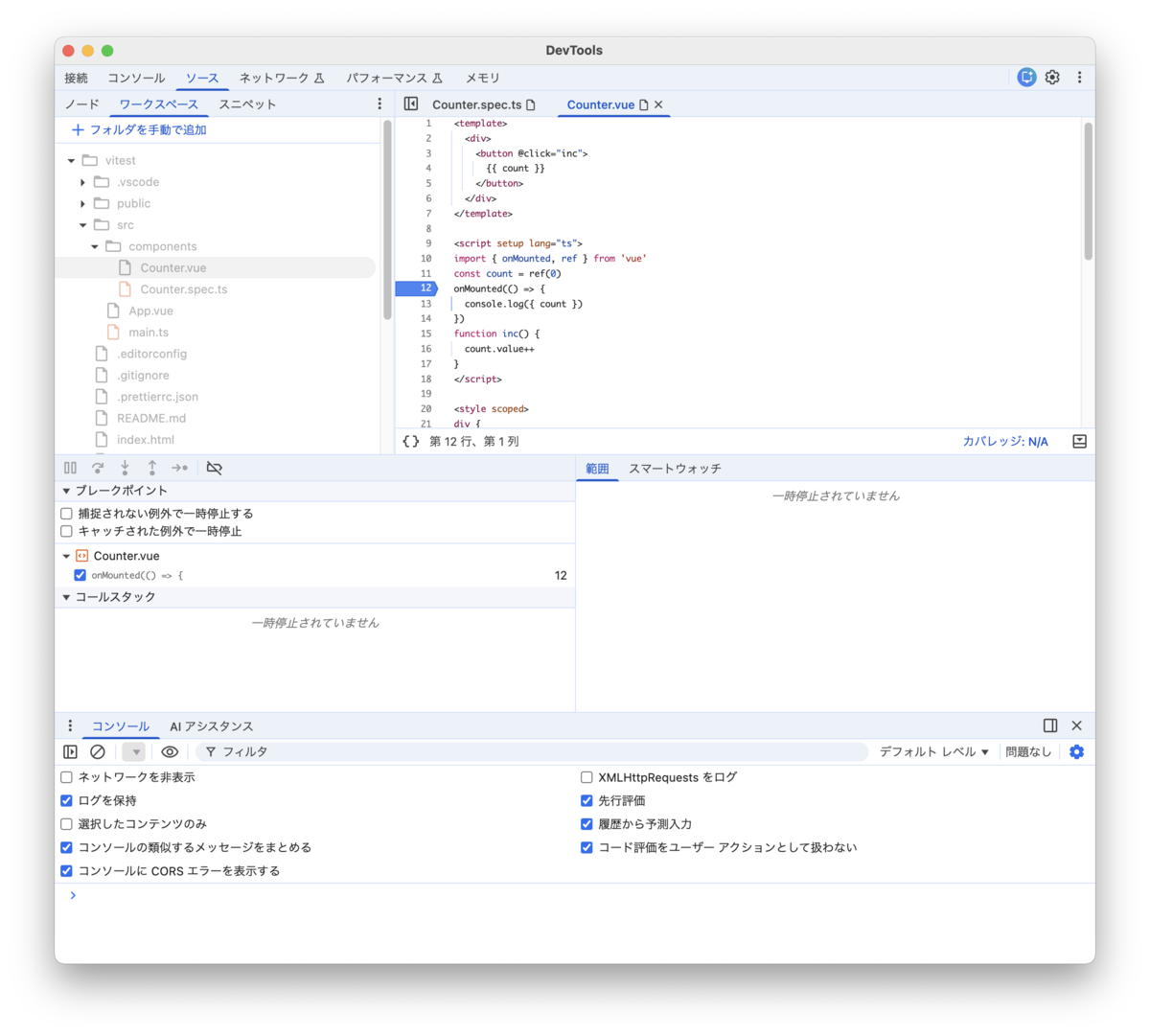The height and width of the screenshot is (1036, 1150).
Task: Click the カバレッジ: N/A link
Action: pyautogui.click(x=1005, y=442)
